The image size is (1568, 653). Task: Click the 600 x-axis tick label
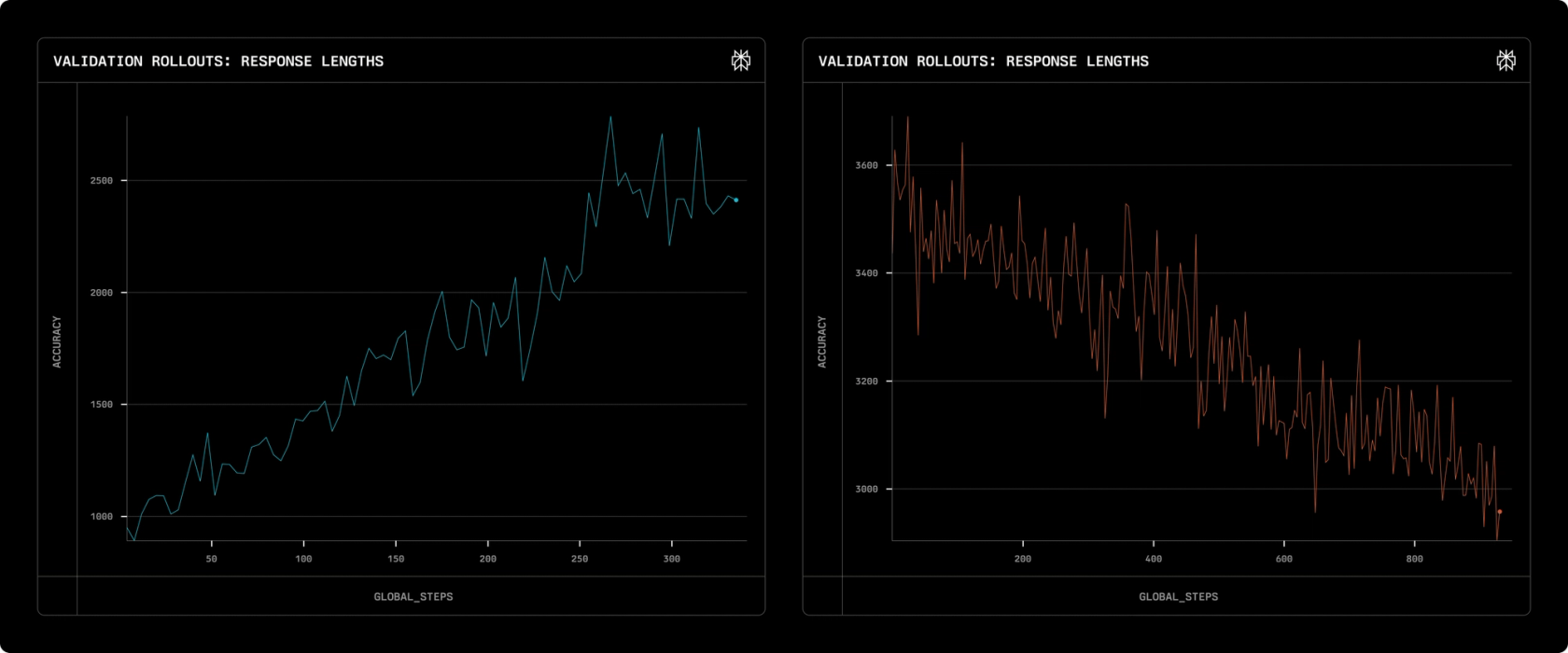1284,560
